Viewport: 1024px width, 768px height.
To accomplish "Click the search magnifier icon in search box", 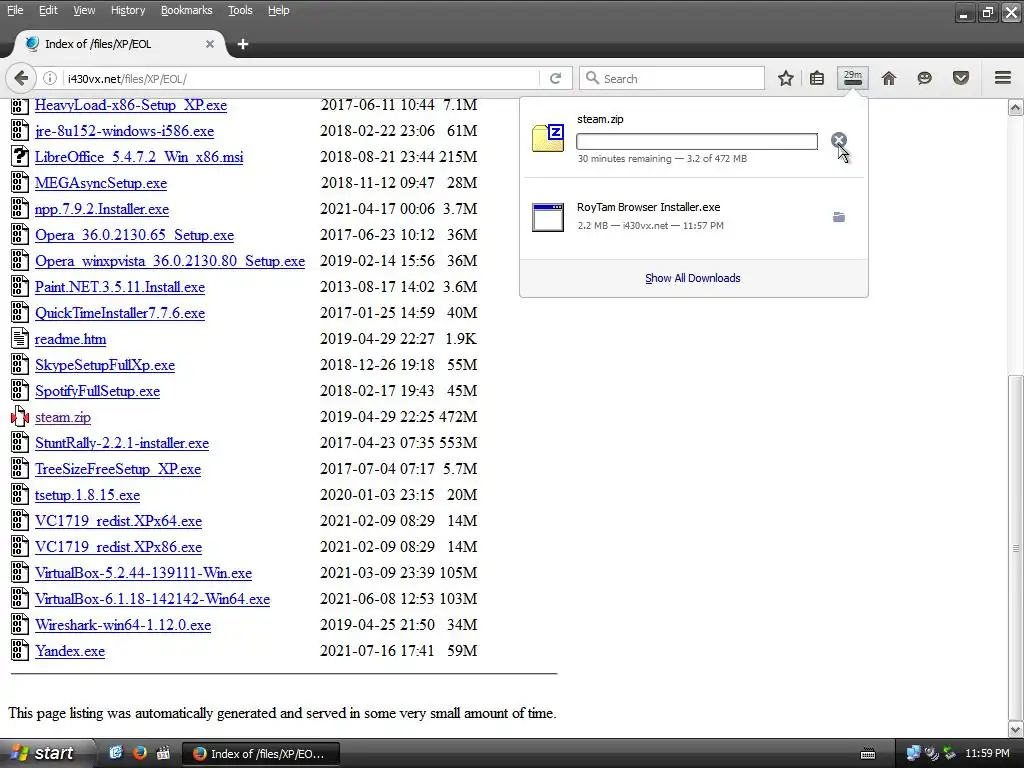I will point(592,78).
